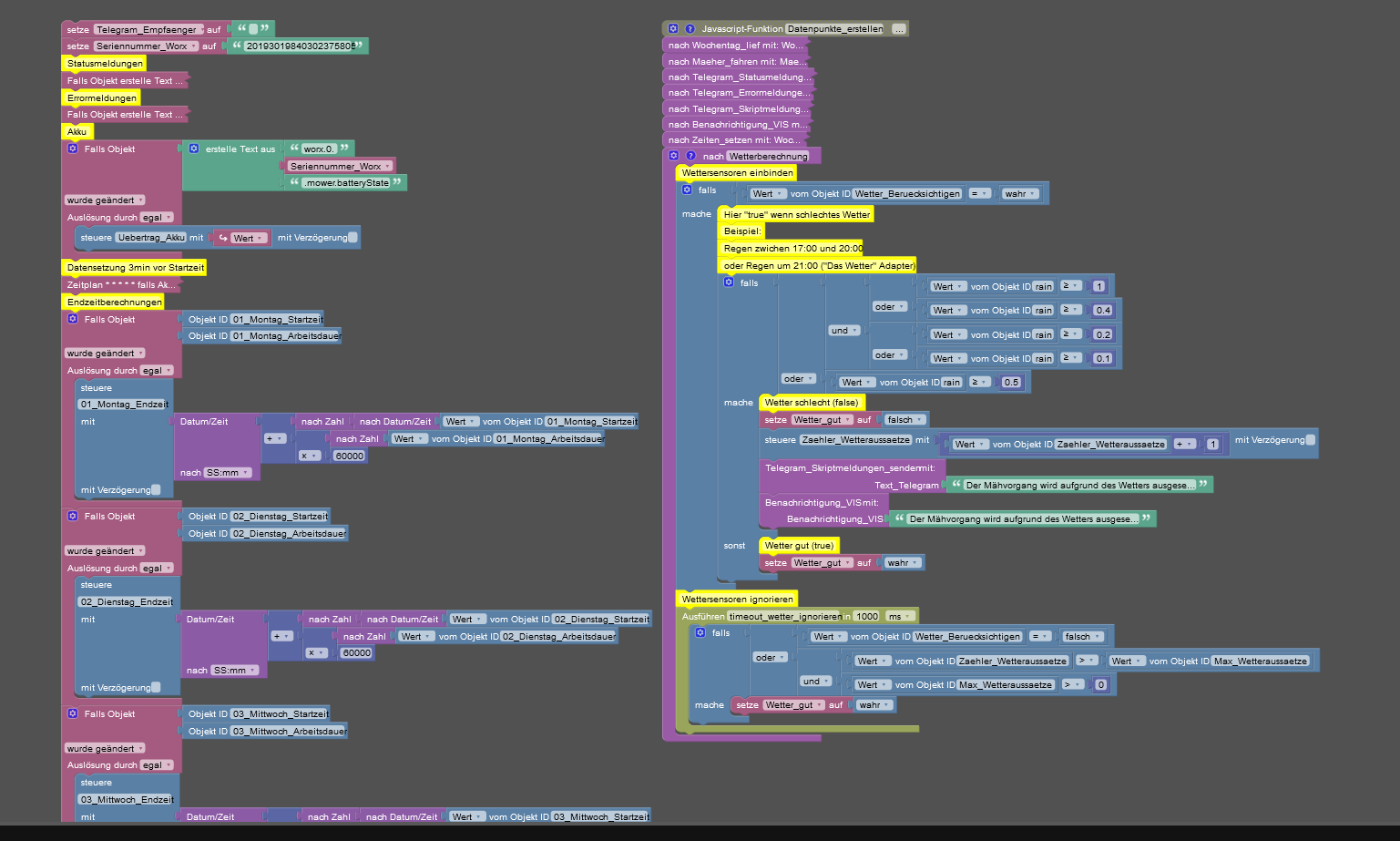Open gear on falls block checking Wetter_Beruecksichtigen = wahr
1400x841 pixels.
click(687, 190)
